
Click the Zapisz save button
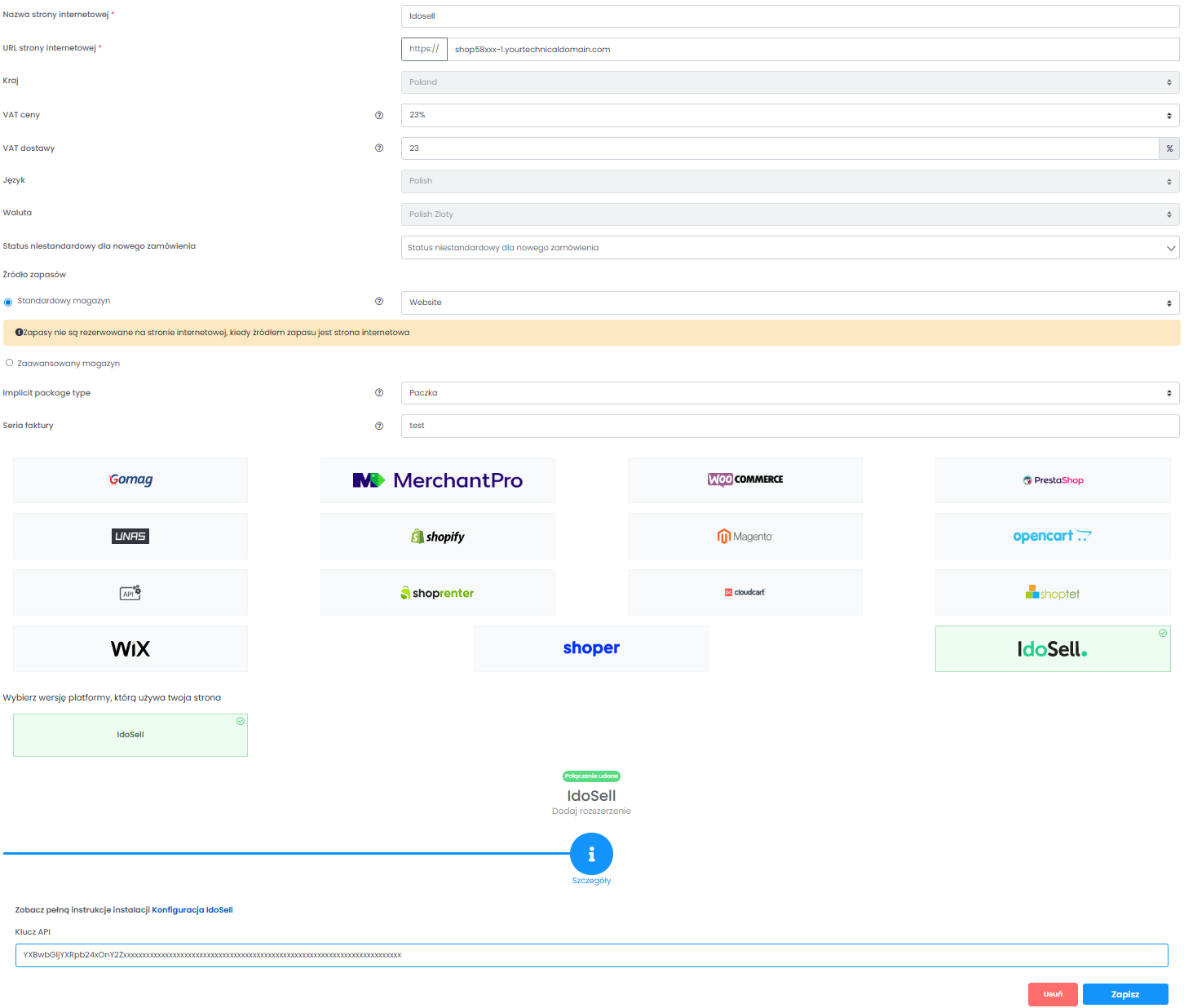(x=1125, y=994)
